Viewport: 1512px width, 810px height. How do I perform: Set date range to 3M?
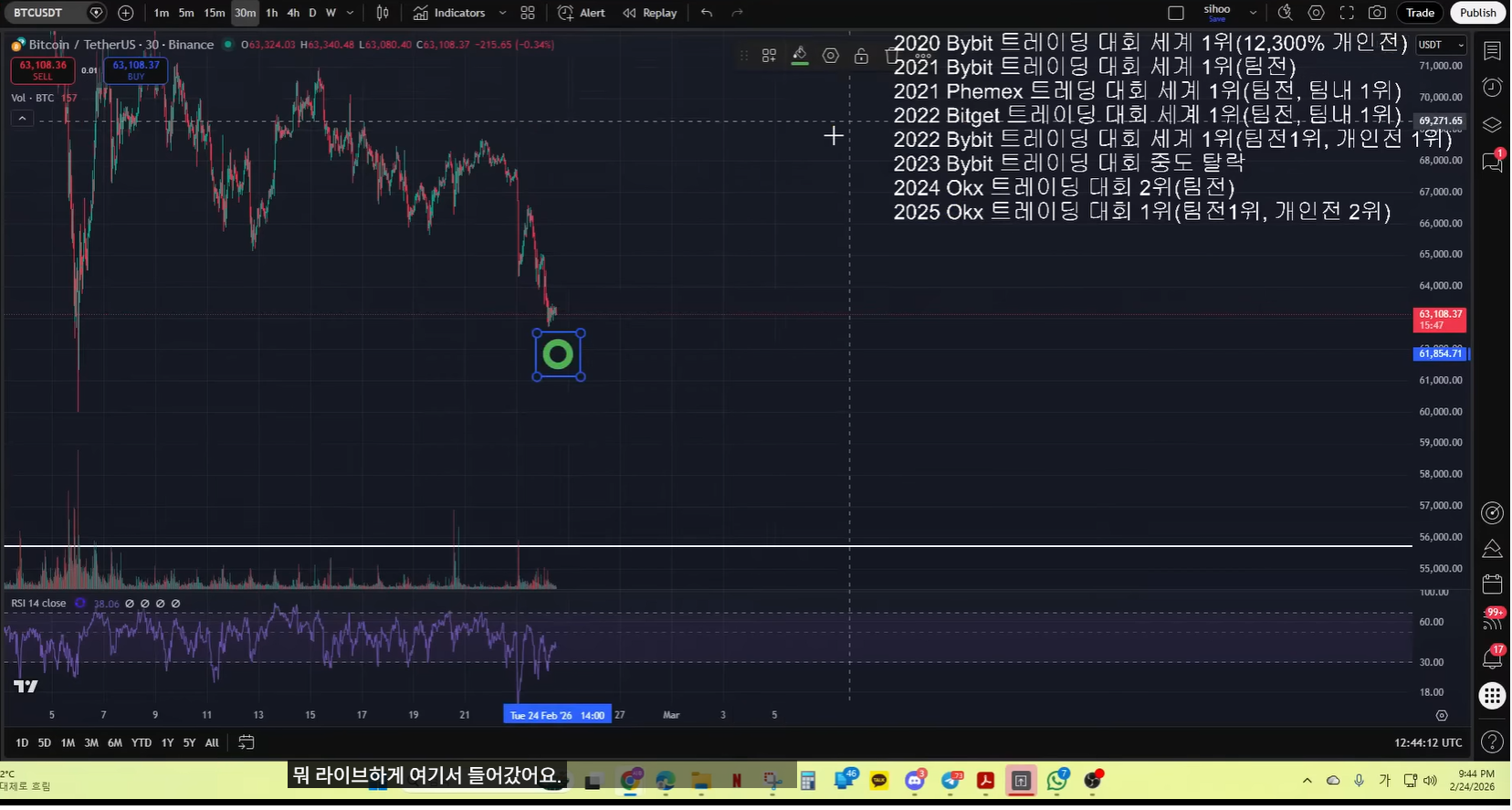coord(91,742)
